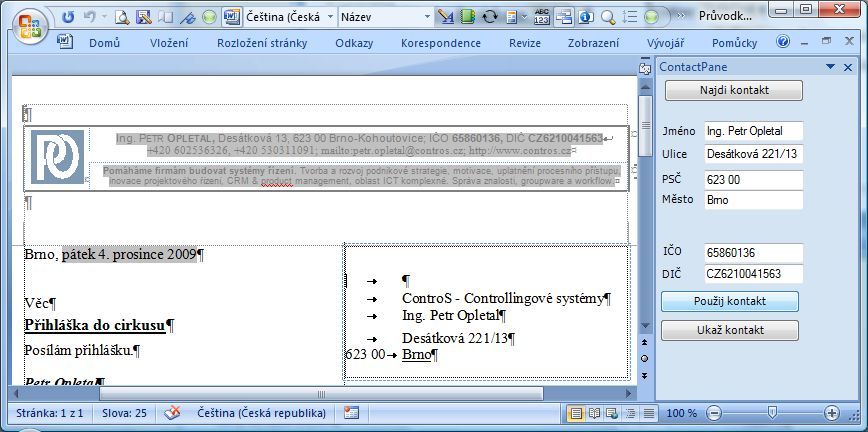Switch to Full Screen Reading view

click(595, 413)
